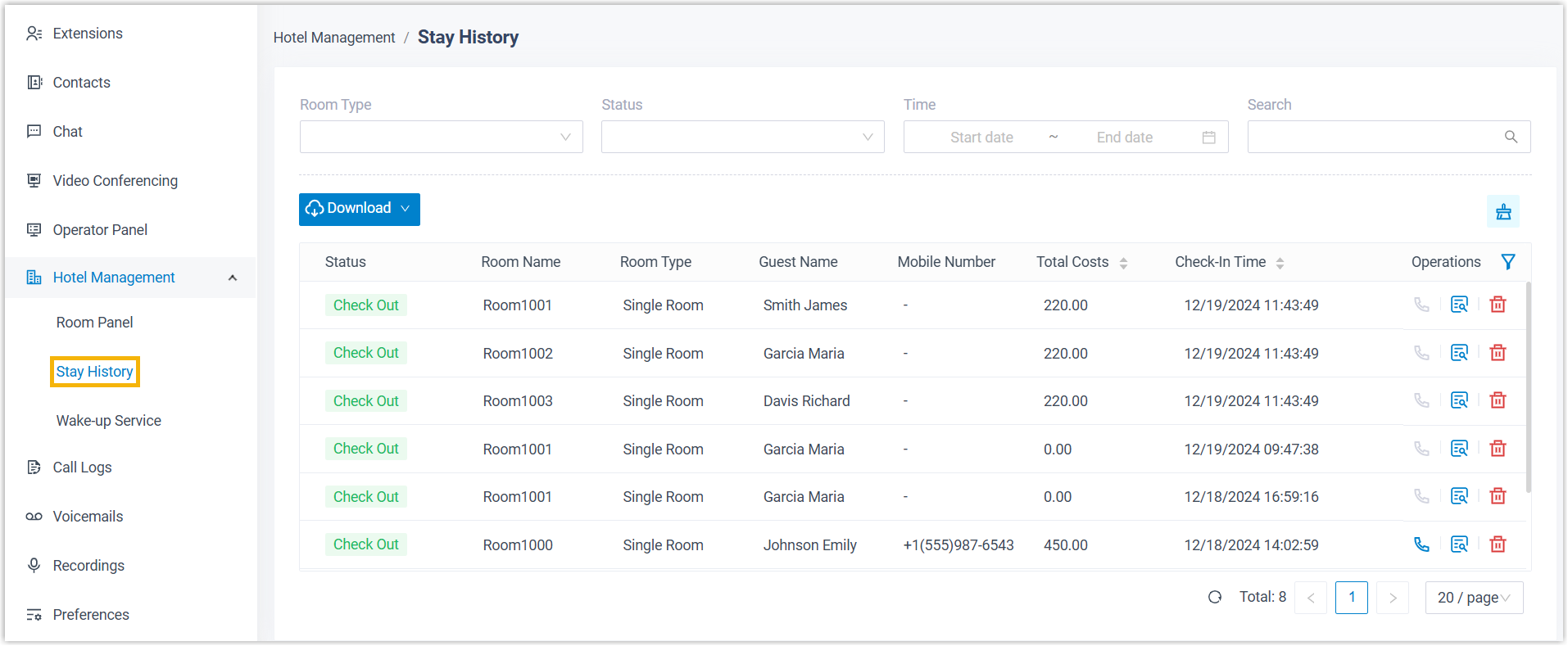
Task: Sort table by Total Costs
Action: coord(1123,263)
